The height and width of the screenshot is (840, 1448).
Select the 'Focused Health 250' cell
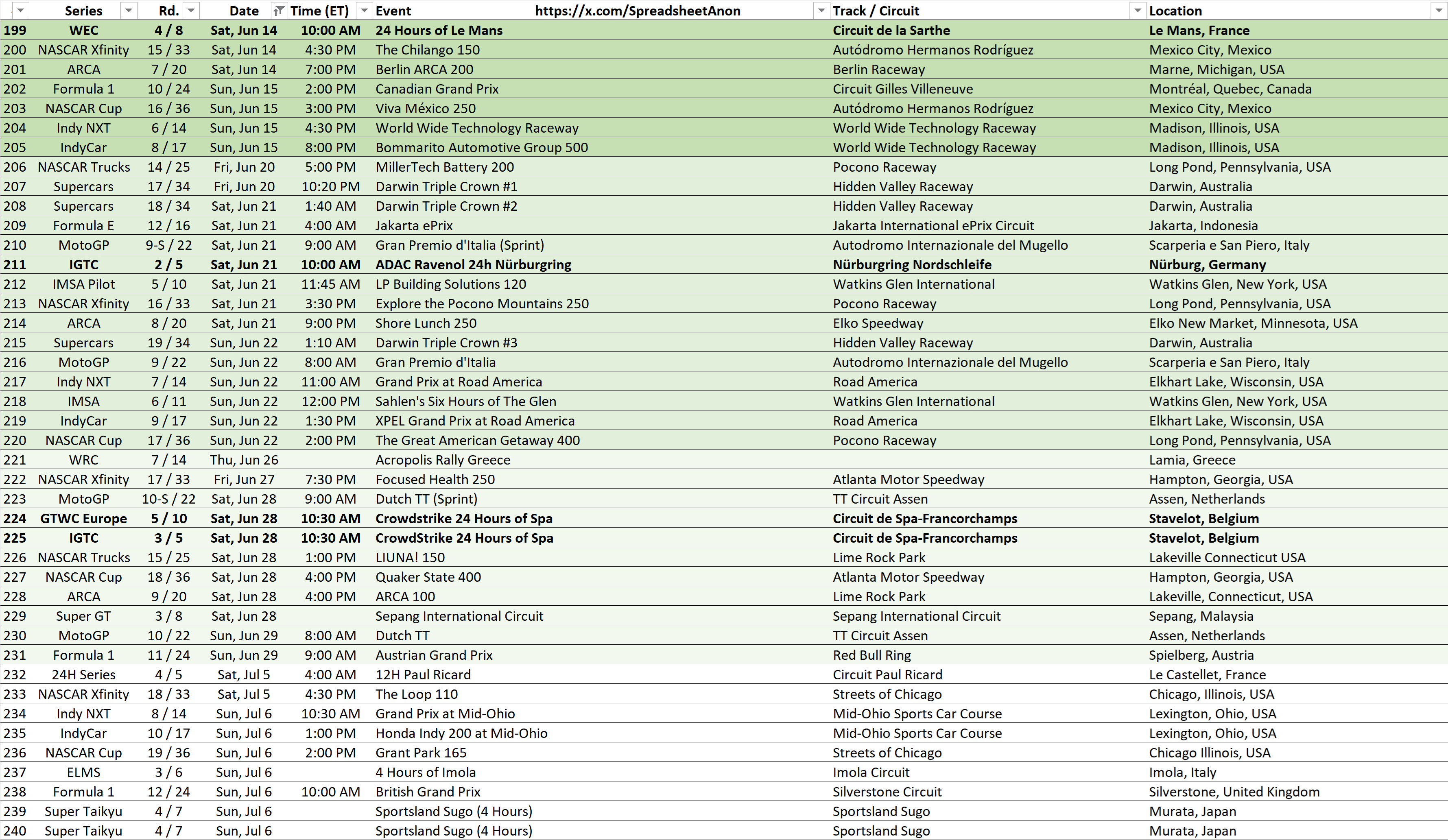tap(435, 480)
